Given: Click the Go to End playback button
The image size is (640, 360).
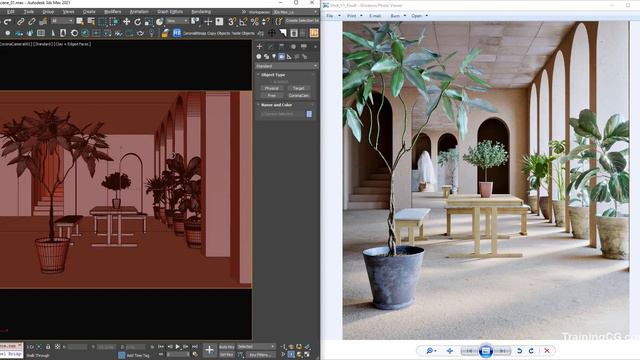Looking at the screenshot, I should point(195,347).
